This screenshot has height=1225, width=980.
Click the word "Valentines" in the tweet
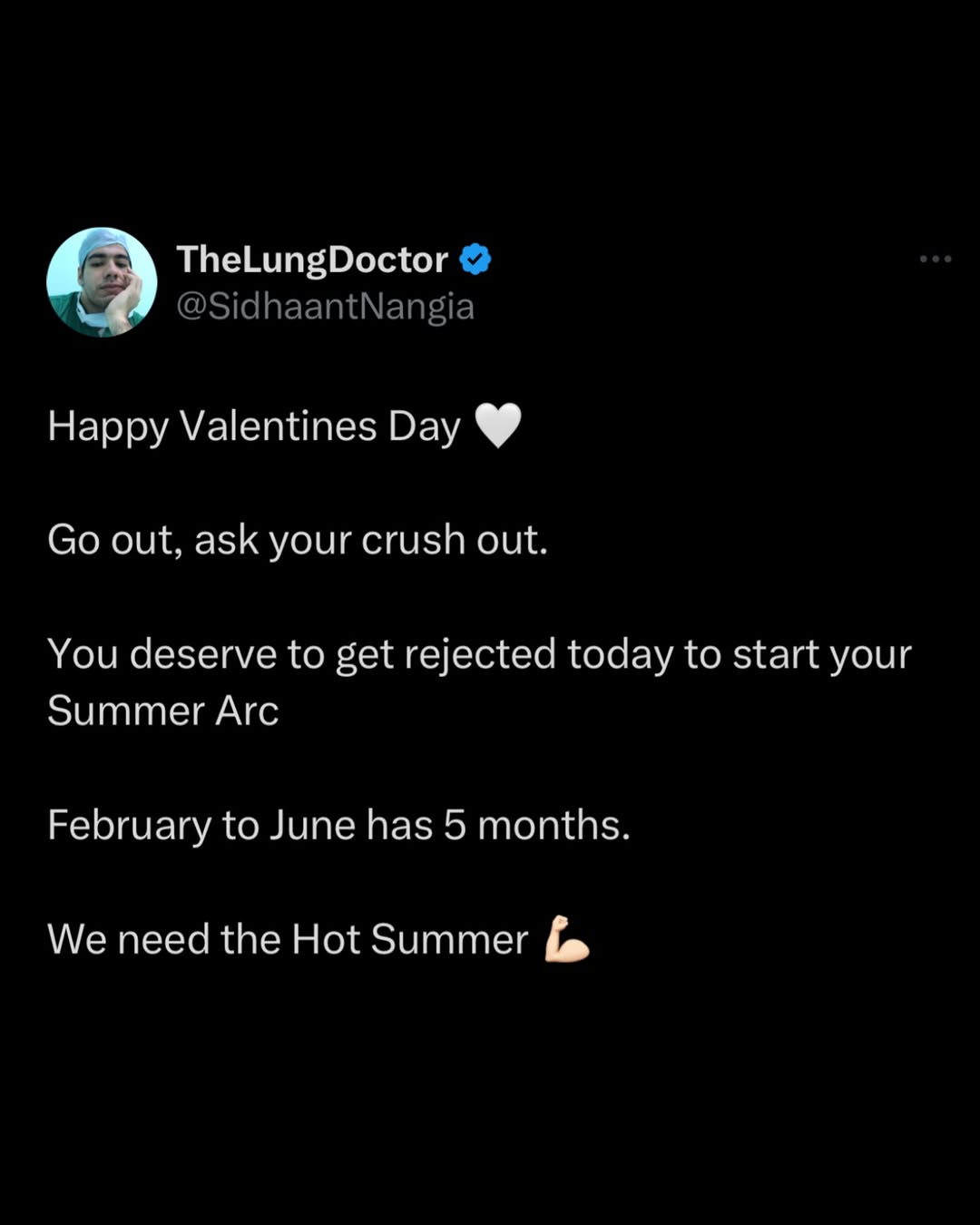[278, 426]
